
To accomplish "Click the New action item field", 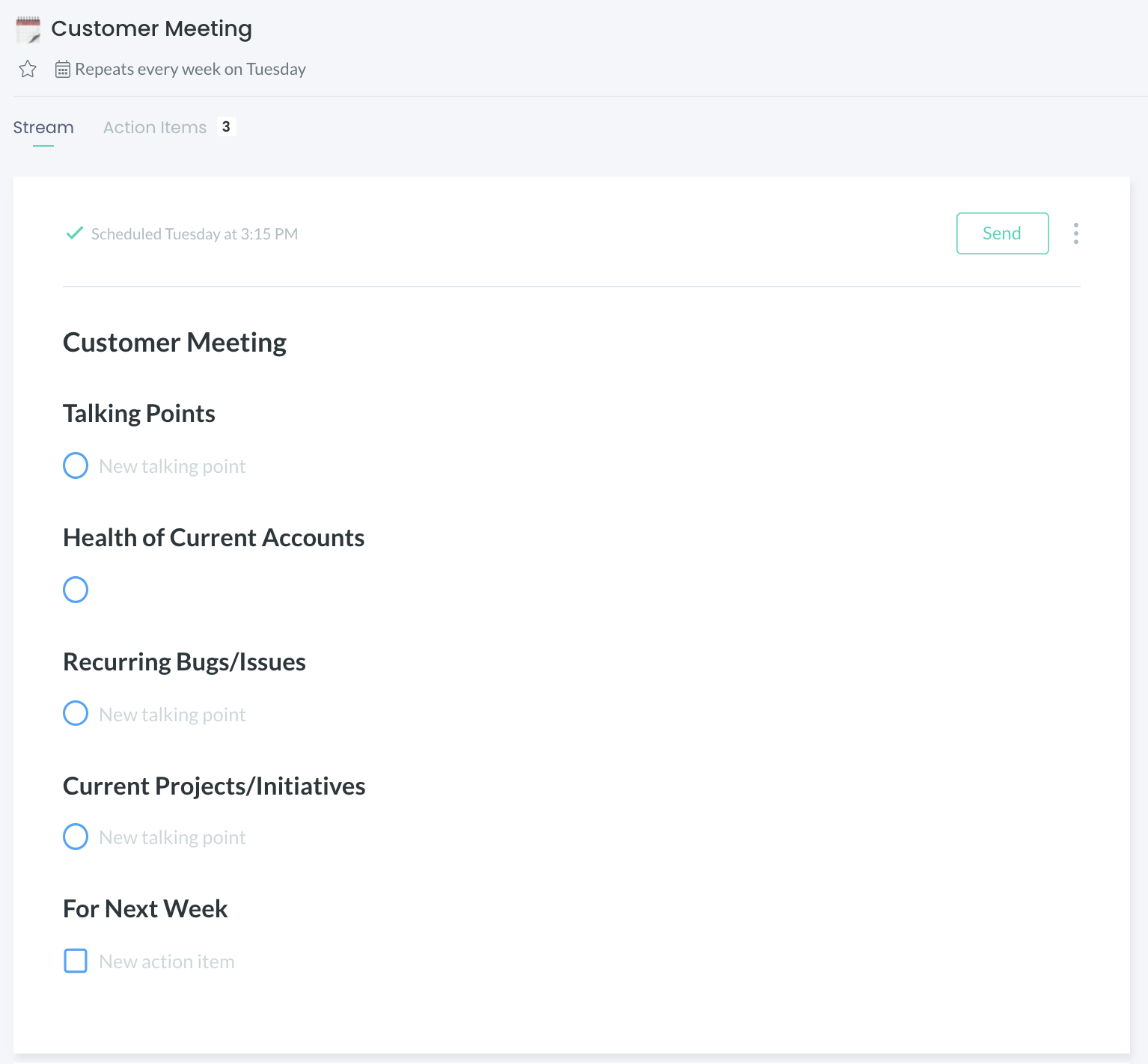I will coord(167,961).
